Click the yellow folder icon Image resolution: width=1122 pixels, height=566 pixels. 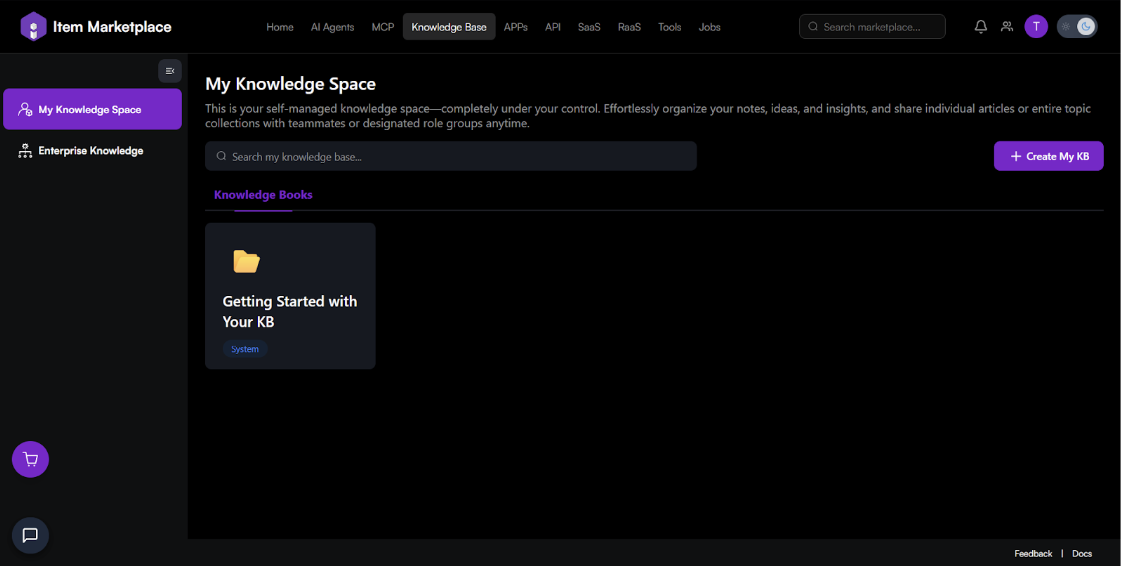click(246, 262)
